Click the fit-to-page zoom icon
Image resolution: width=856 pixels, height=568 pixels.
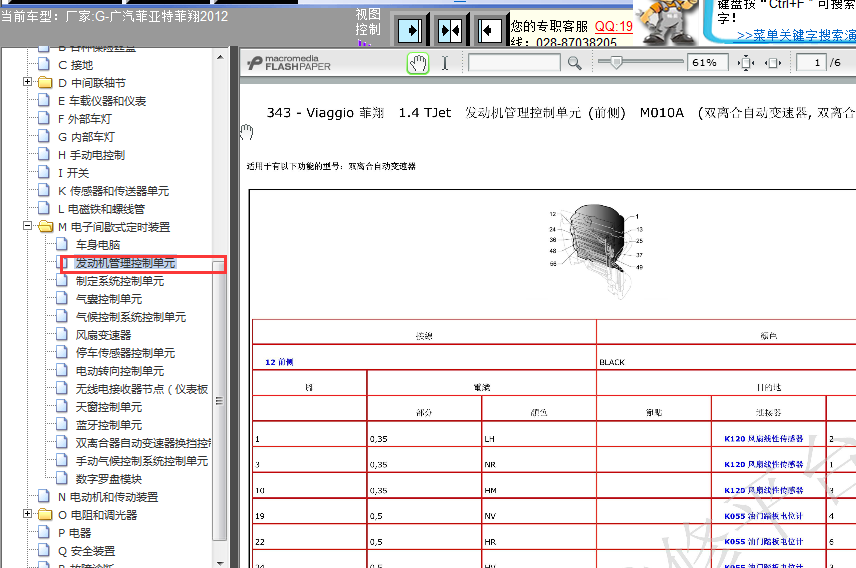[x=746, y=63]
